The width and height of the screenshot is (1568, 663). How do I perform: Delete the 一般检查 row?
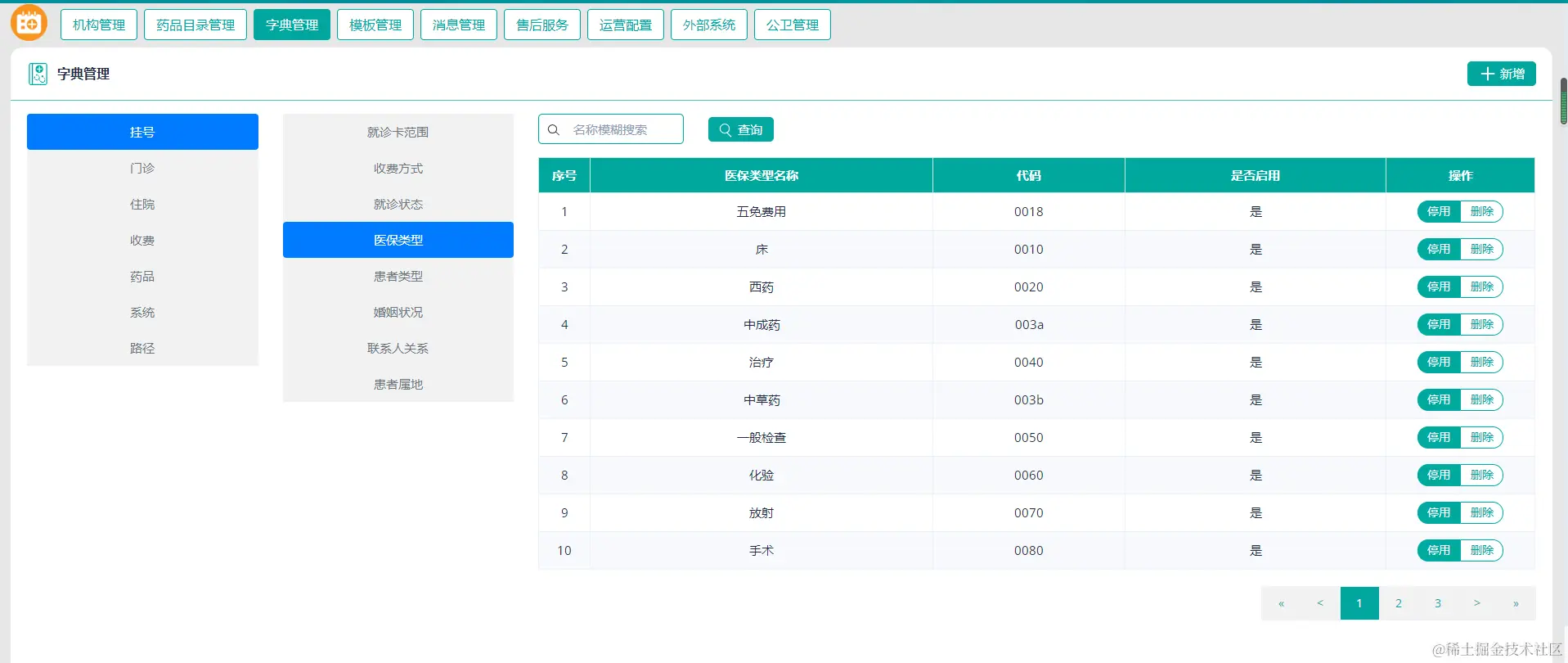[1482, 437]
